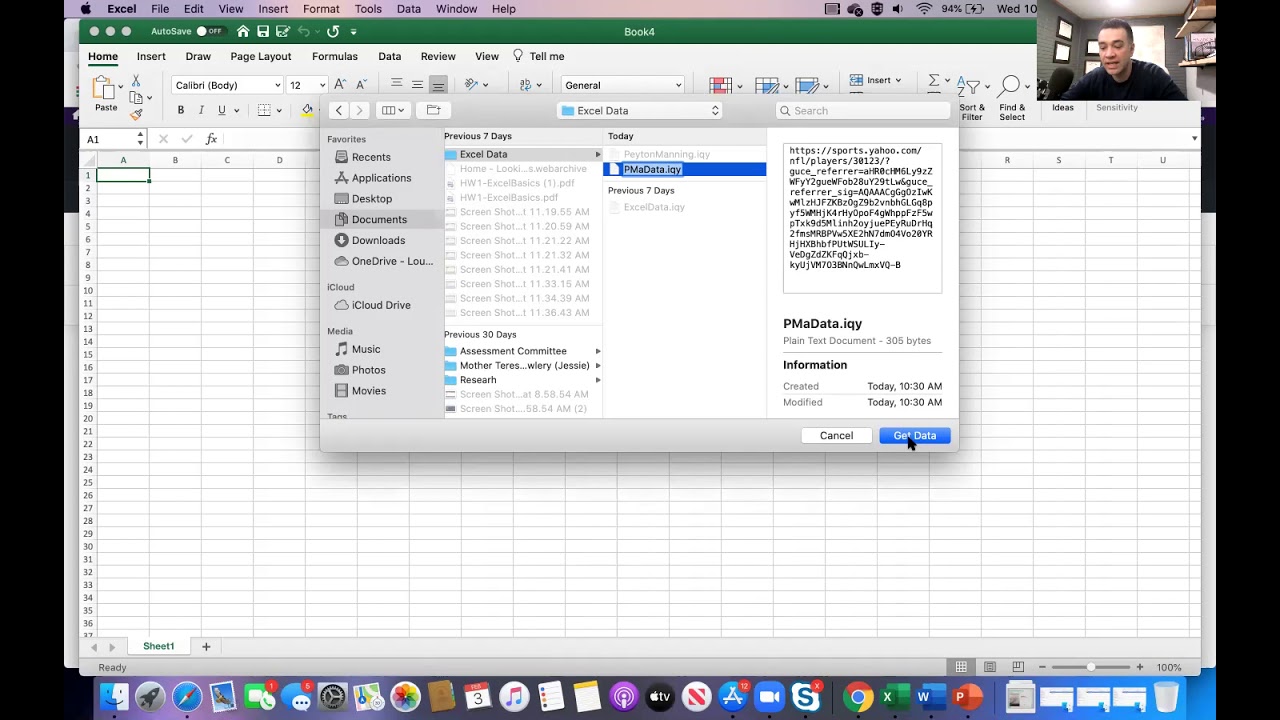Image resolution: width=1280 pixels, height=720 pixels.
Task: Click the Redo icon in the title bar
Action: click(333, 31)
